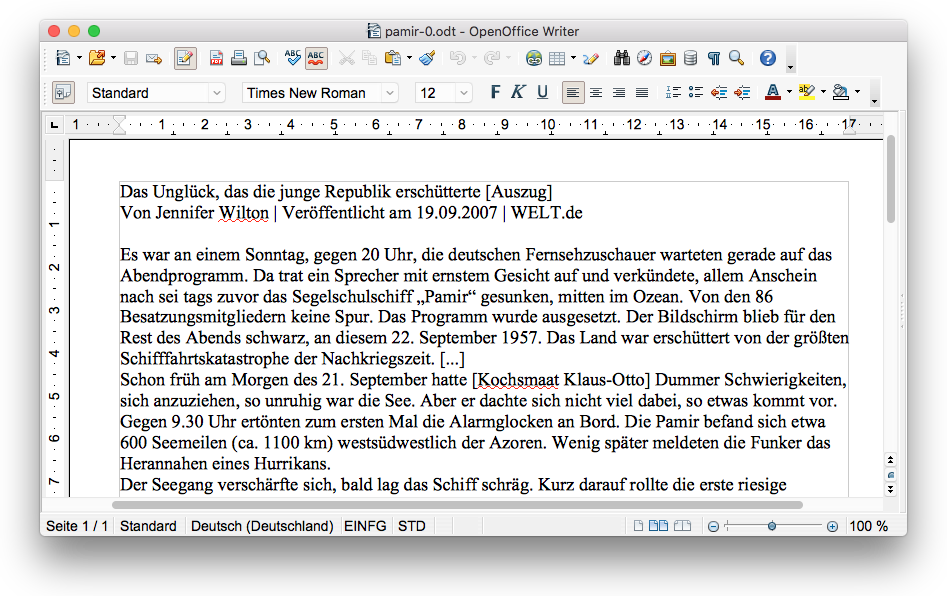Toggle Italic (K) formatting
Viewport: 947px width, 596px height.
click(x=518, y=92)
